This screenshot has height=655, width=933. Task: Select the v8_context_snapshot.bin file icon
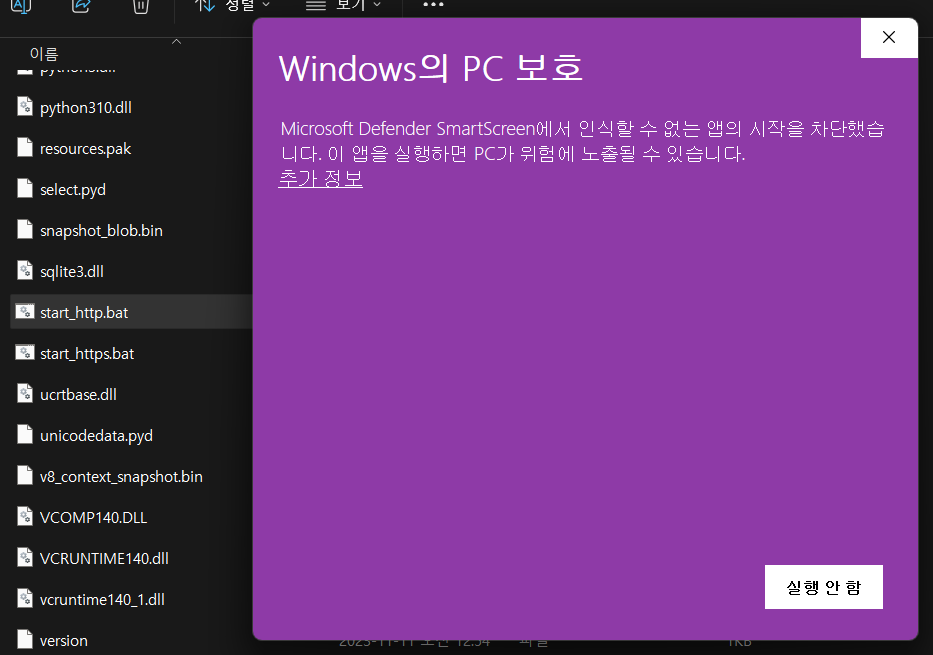[25, 476]
